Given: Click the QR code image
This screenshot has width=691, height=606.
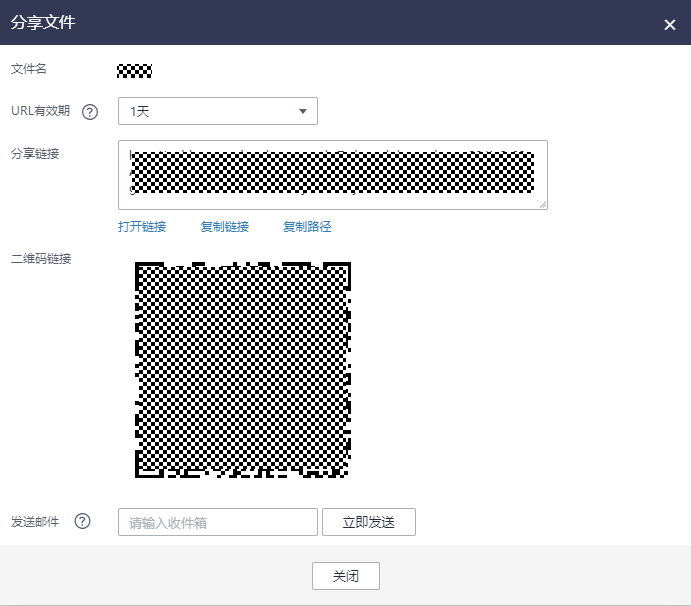Looking at the screenshot, I should click(243, 370).
